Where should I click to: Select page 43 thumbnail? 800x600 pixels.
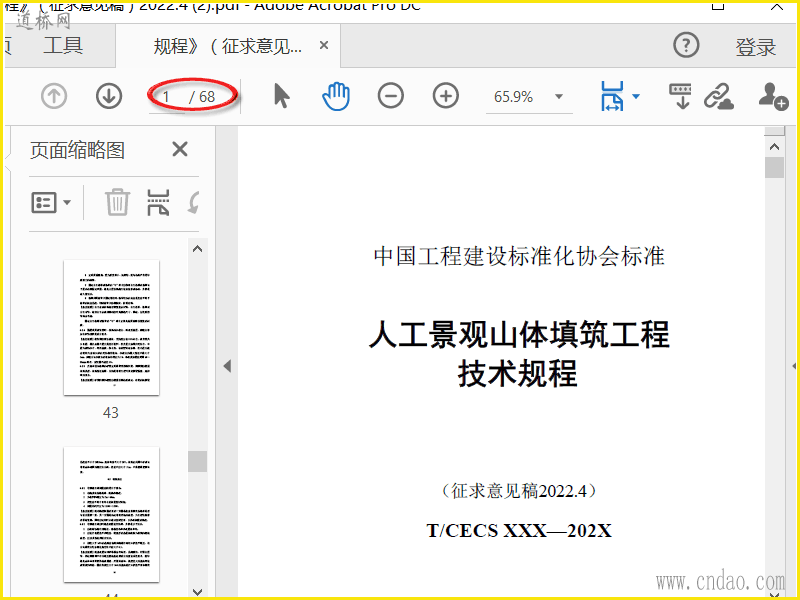pyautogui.click(x=111, y=328)
